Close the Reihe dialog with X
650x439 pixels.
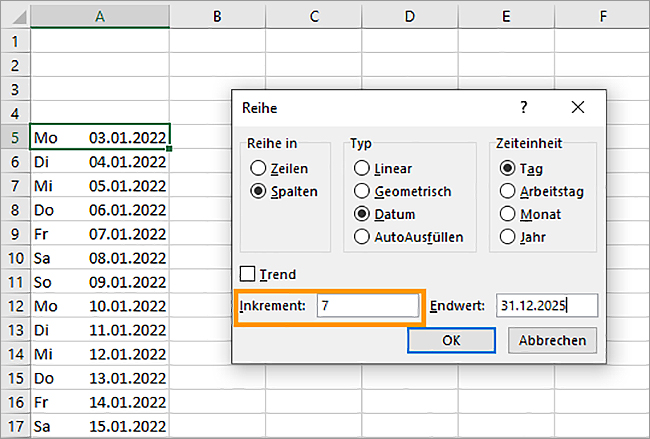(x=577, y=106)
